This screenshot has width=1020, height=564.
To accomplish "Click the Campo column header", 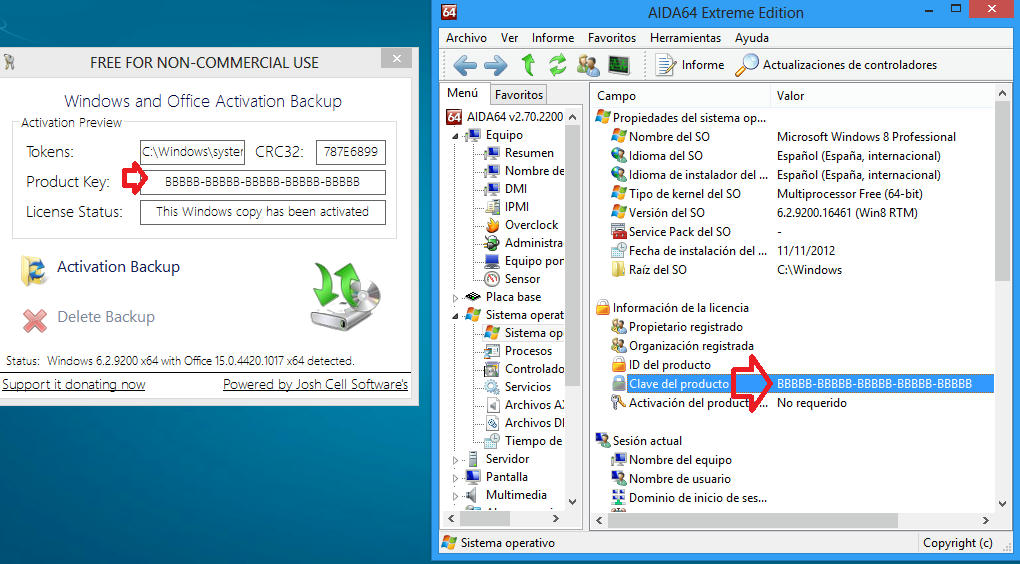I will pos(680,96).
